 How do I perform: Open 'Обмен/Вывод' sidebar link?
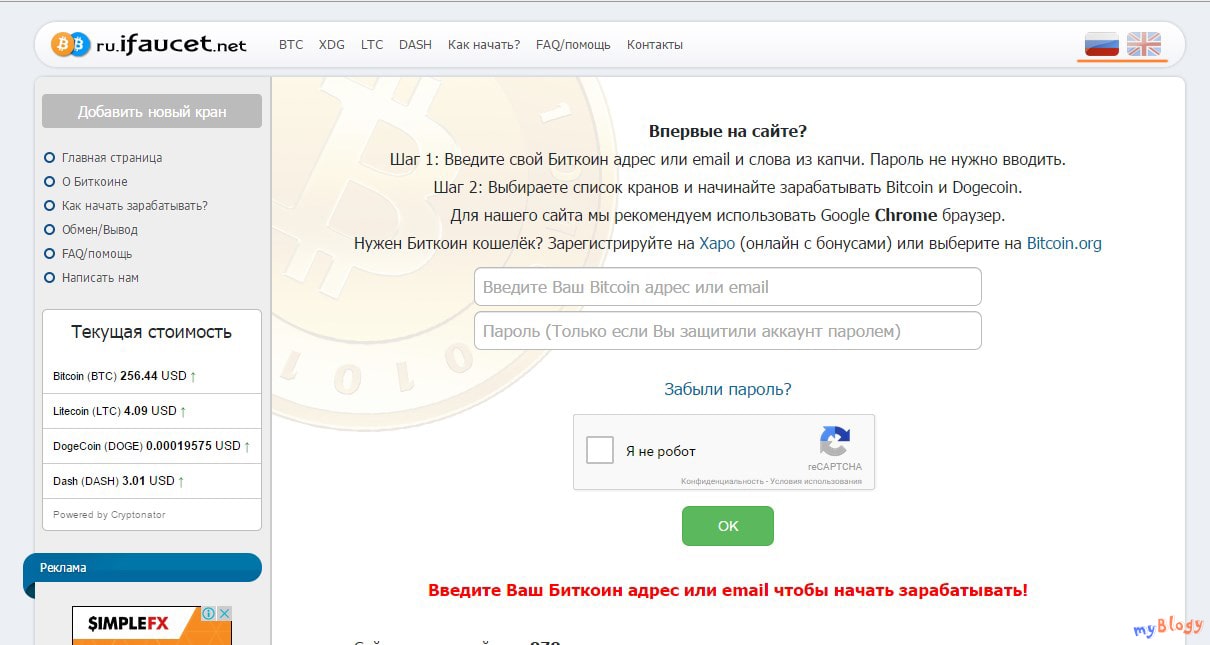click(100, 230)
